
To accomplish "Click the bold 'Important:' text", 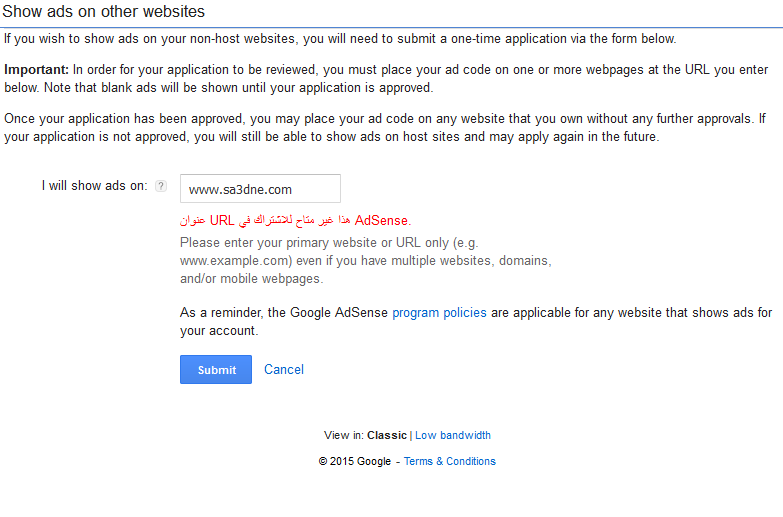I will (x=36, y=69).
